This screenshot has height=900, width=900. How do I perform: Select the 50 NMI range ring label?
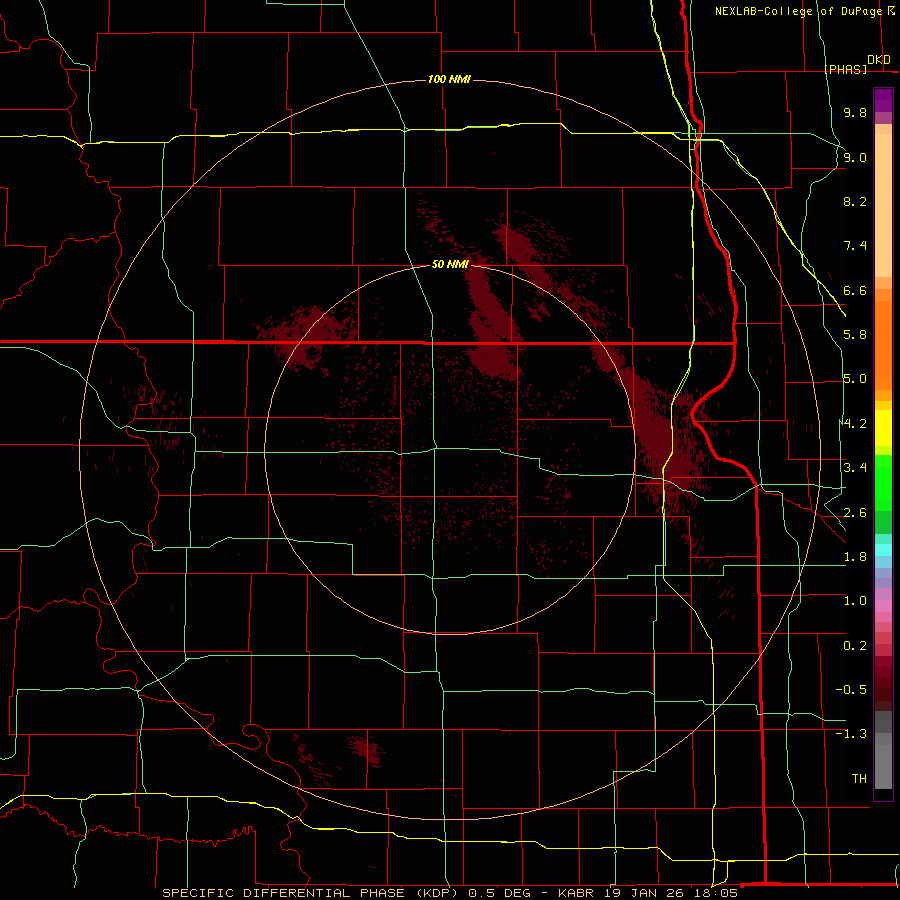(450, 264)
